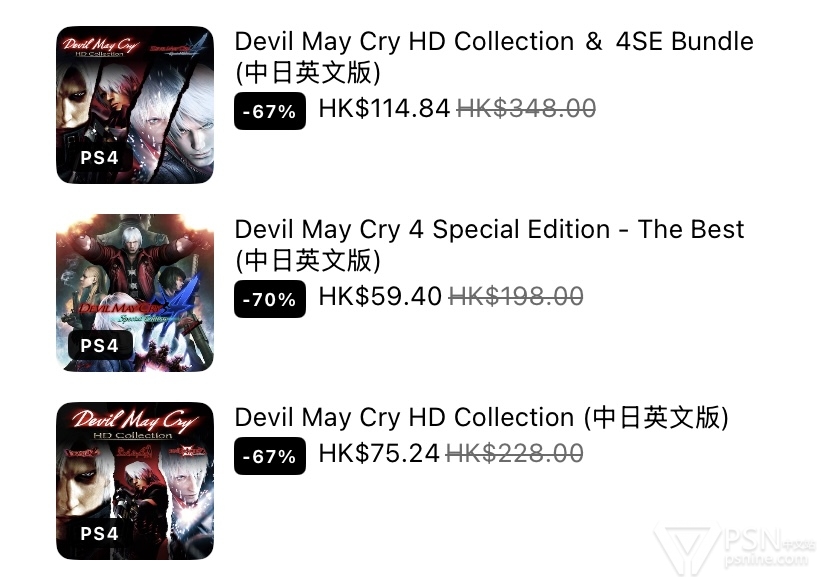Click the (中日英文版) subtitle under the bundle title
This screenshot has height=588, width=828.
click(x=308, y=72)
